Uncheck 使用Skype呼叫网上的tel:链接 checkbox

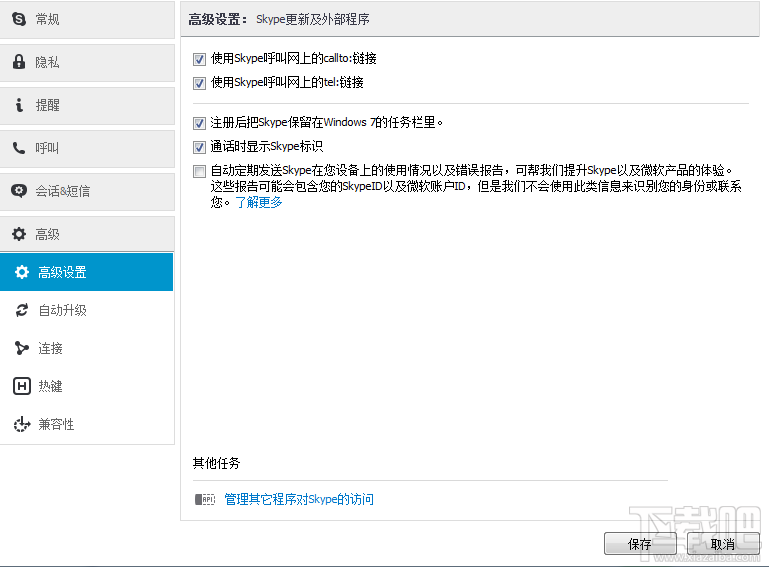(x=199, y=83)
